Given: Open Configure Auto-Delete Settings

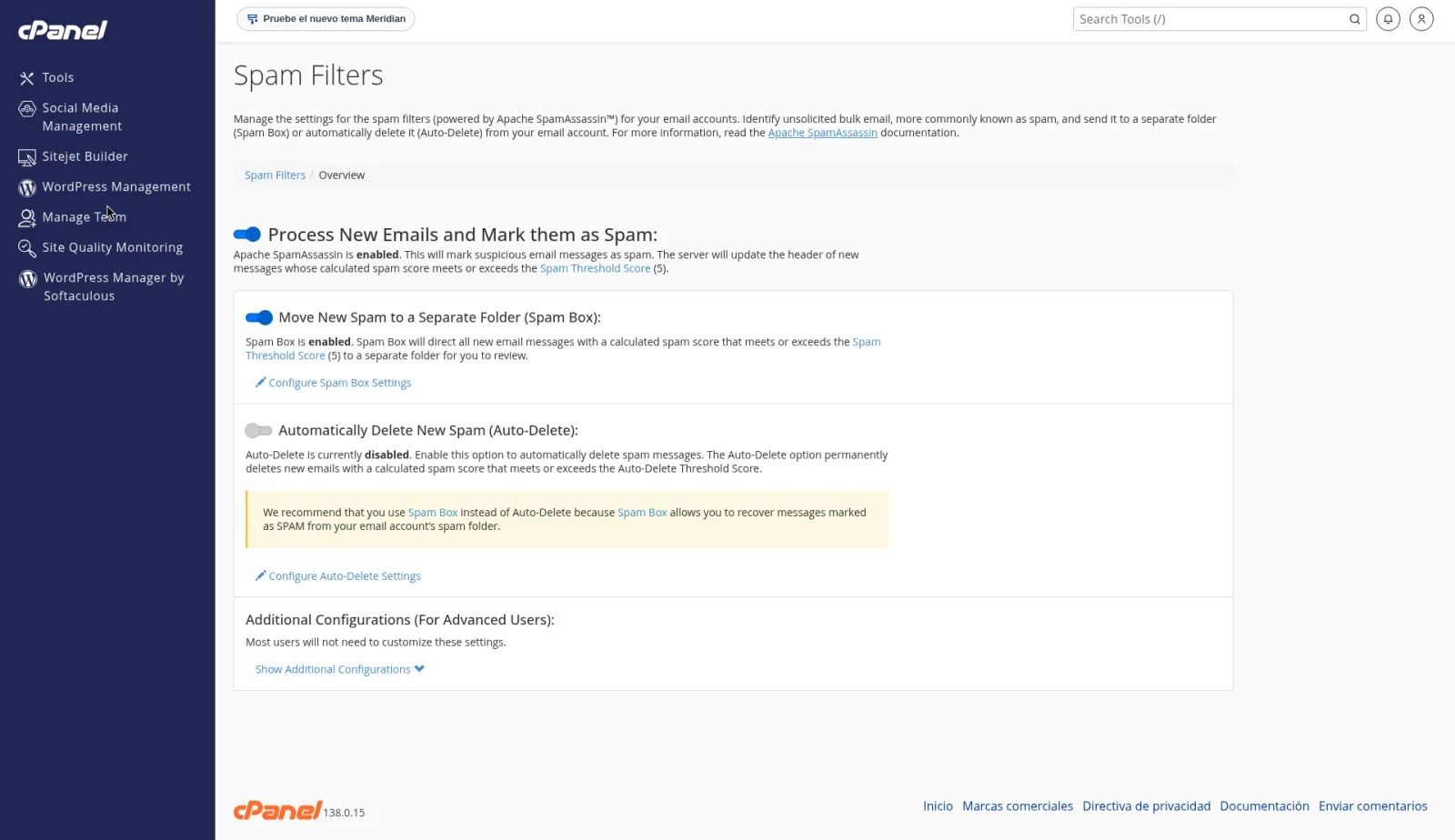Looking at the screenshot, I should 345,576.
